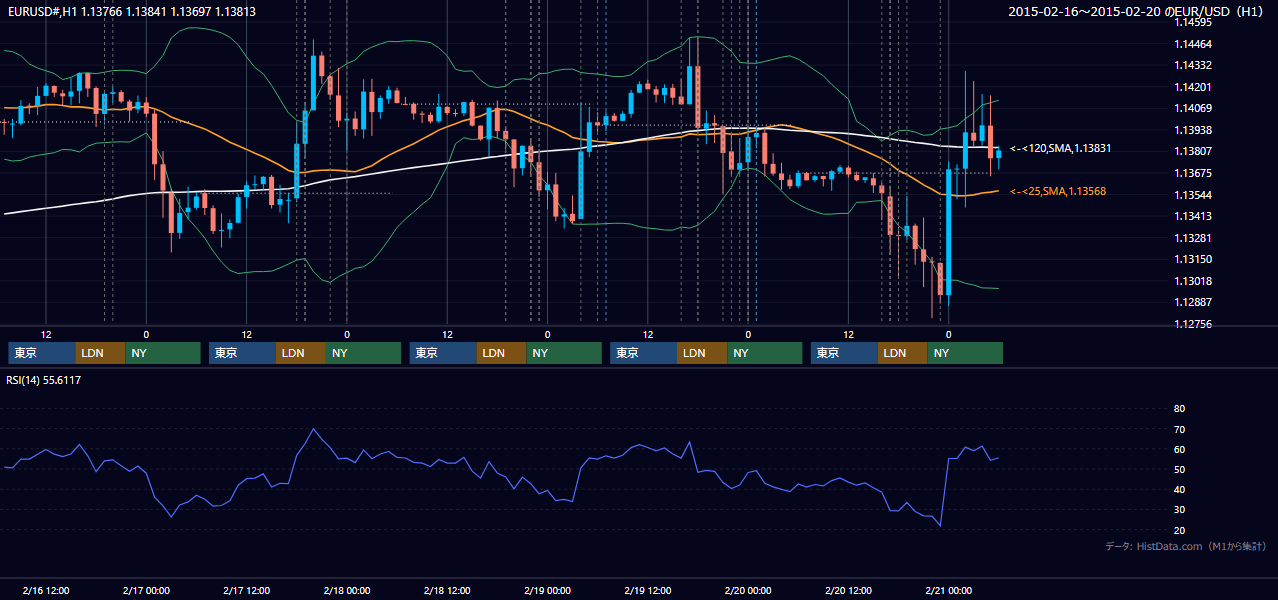Viewport: 1278px width, 600px height.
Task: Select the 2/18 12:00 date label
Action: coord(447,590)
